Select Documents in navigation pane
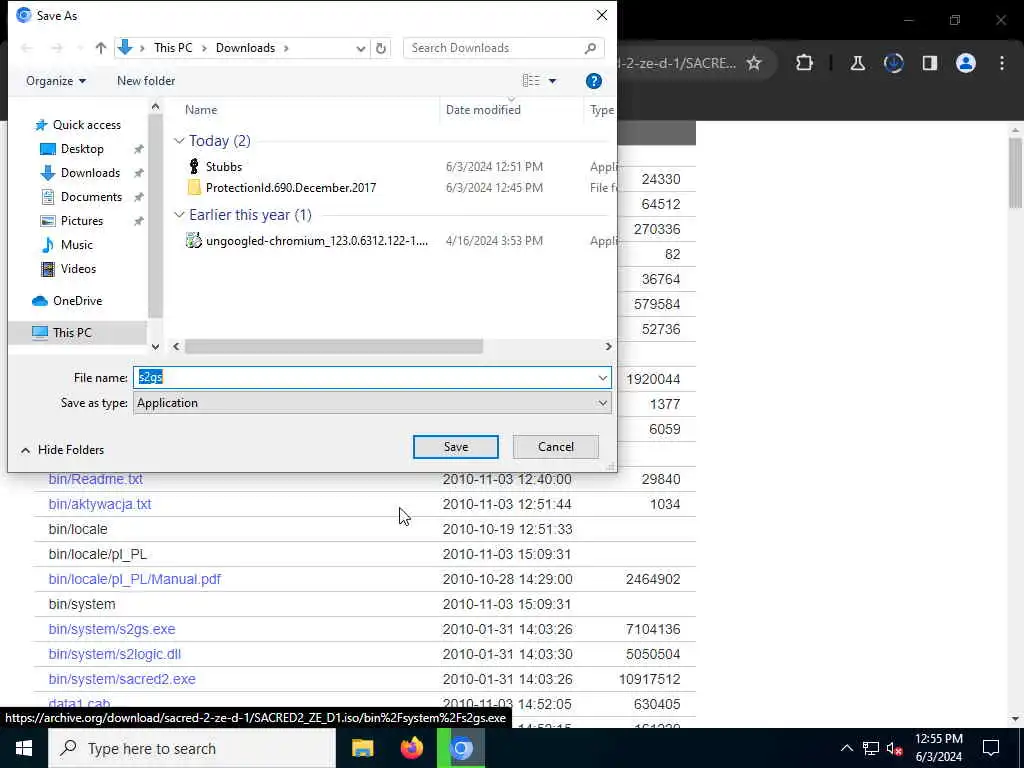The height and width of the screenshot is (768, 1024). (91, 197)
